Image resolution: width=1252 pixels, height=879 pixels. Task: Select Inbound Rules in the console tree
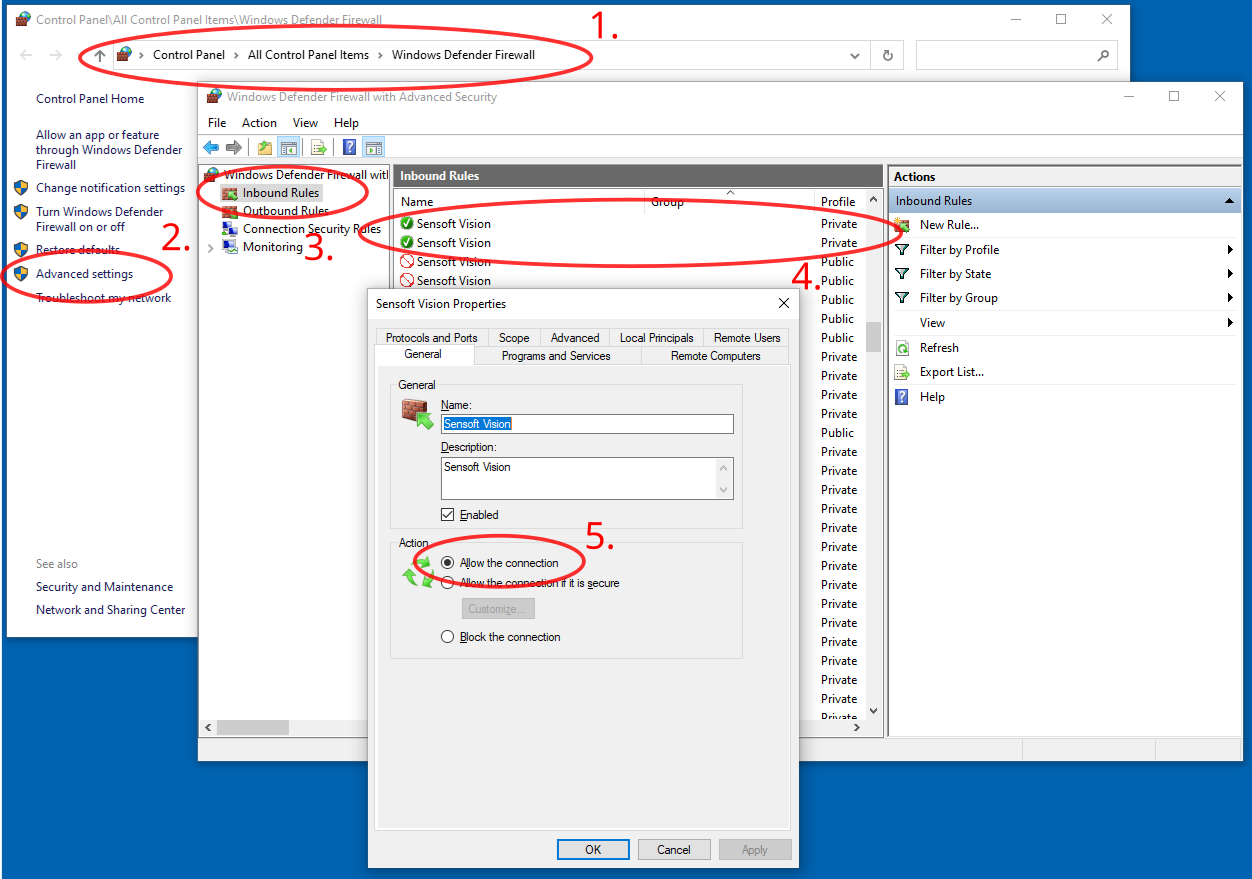(x=281, y=193)
